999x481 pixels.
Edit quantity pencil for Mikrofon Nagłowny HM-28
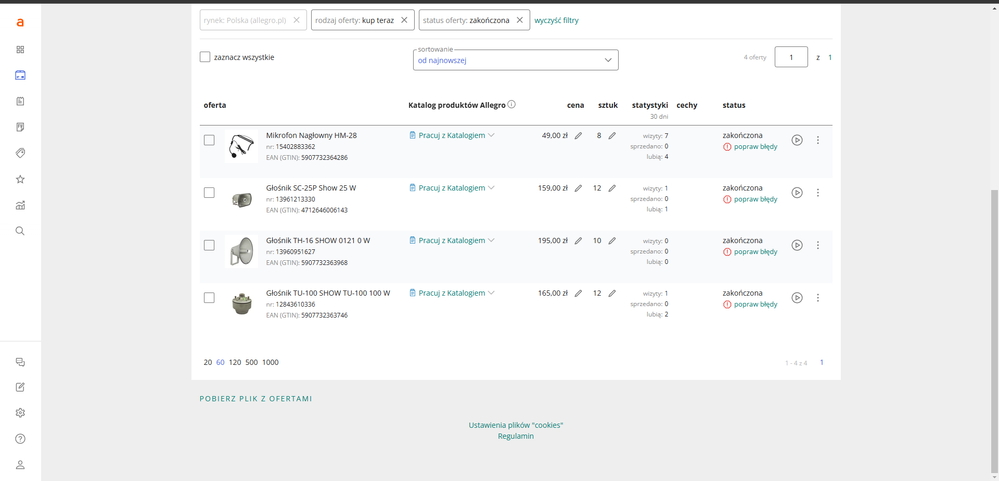tap(612, 136)
